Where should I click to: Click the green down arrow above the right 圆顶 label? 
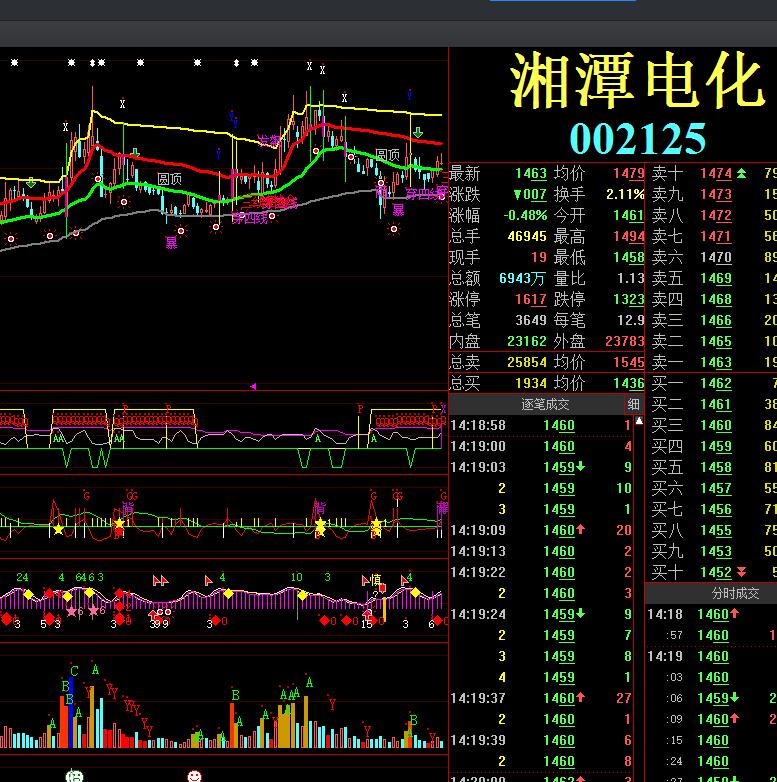[x=418, y=132]
